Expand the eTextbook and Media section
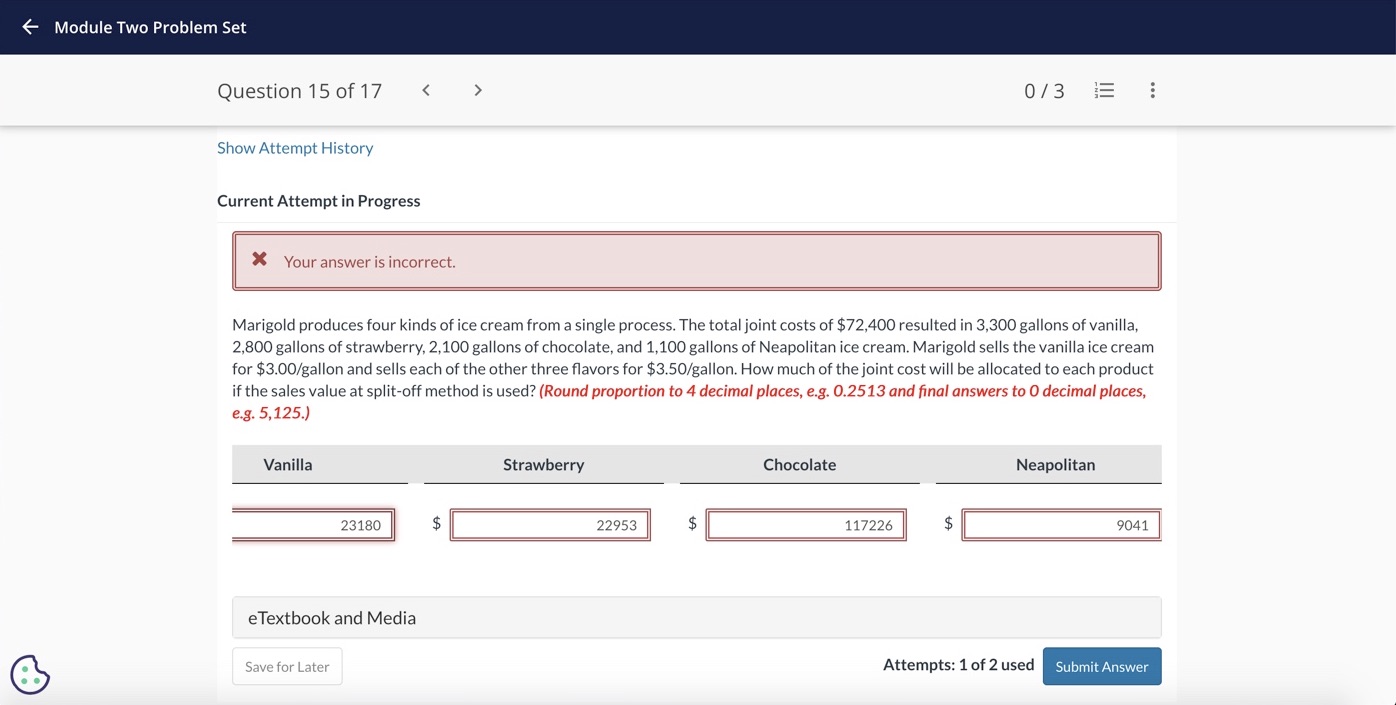 click(696, 618)
